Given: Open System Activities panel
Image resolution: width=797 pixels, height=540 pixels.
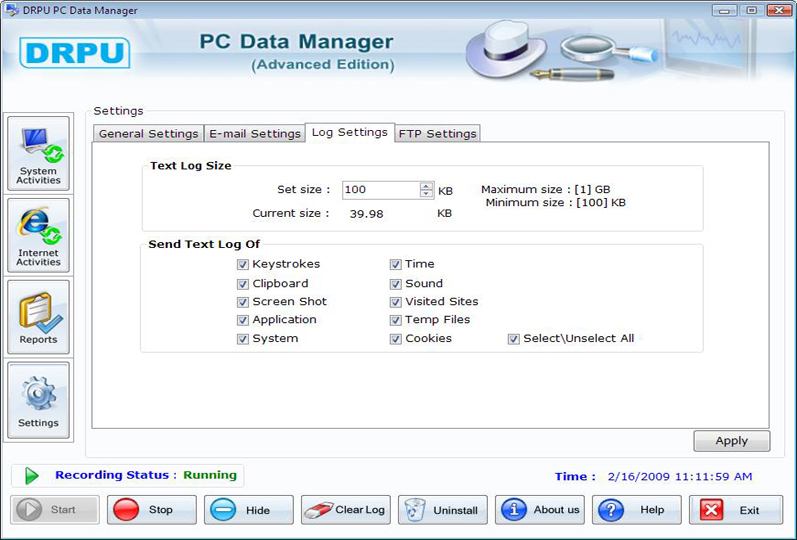Looking at the screenshot, I should [x=38, y=154].
